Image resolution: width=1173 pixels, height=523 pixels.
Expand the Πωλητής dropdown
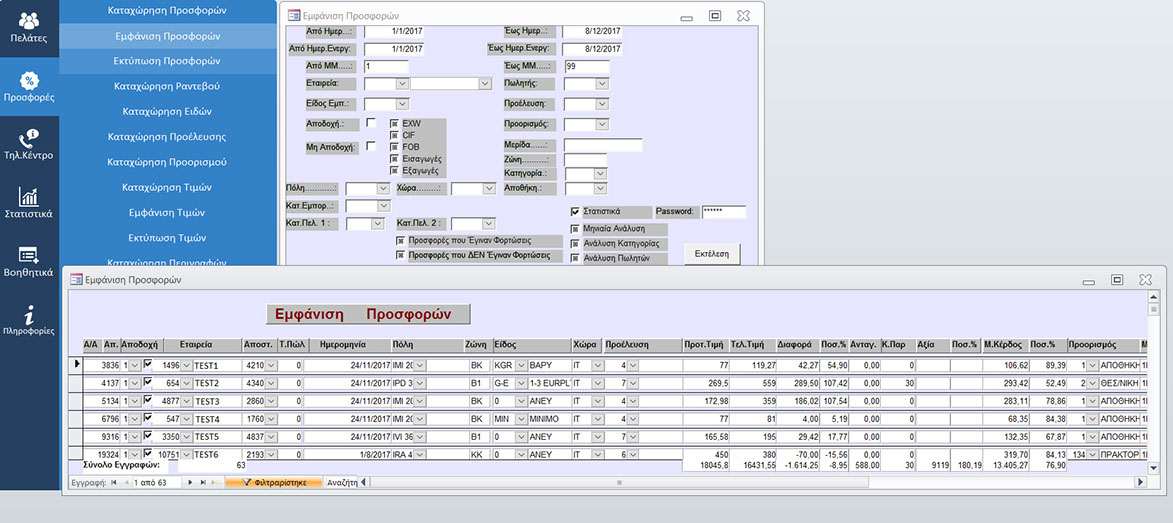(x=601, y=84)
